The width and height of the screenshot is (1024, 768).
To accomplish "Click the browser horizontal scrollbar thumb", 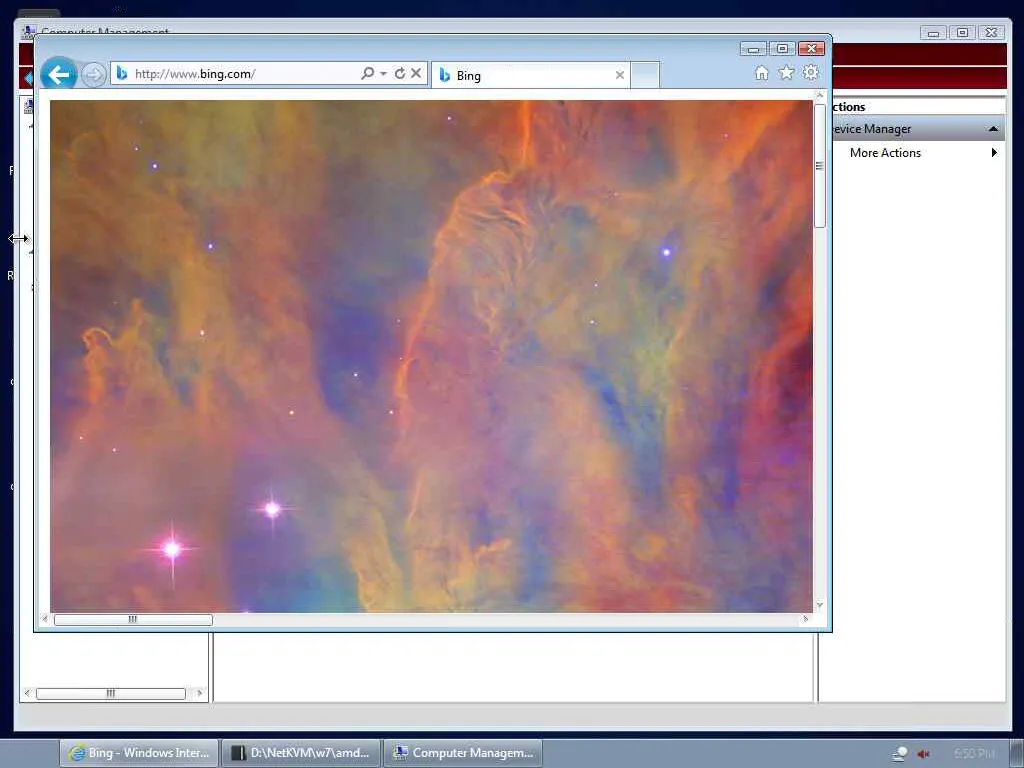I will pos(133,619).
